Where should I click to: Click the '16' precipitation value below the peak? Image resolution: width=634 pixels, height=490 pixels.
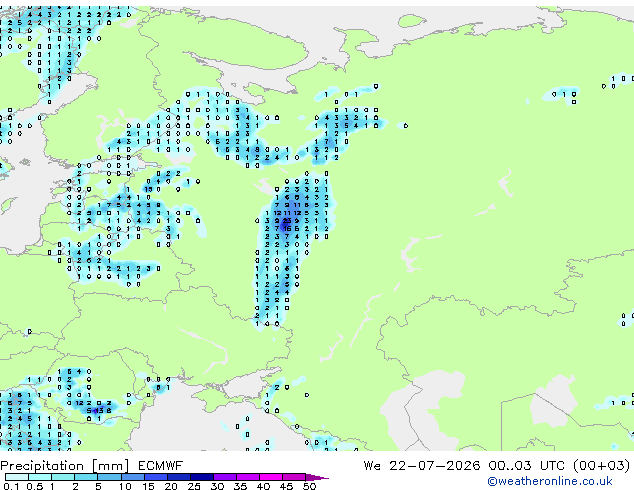287,229
